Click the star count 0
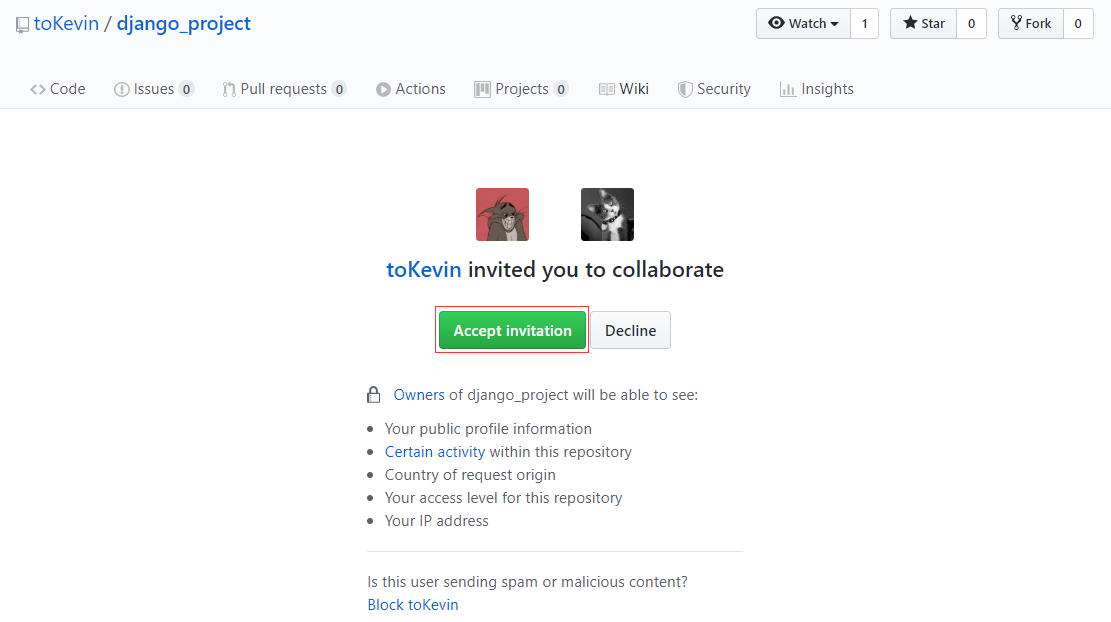The width and height of the screenshot is (1111, 622). coord(971,23)
